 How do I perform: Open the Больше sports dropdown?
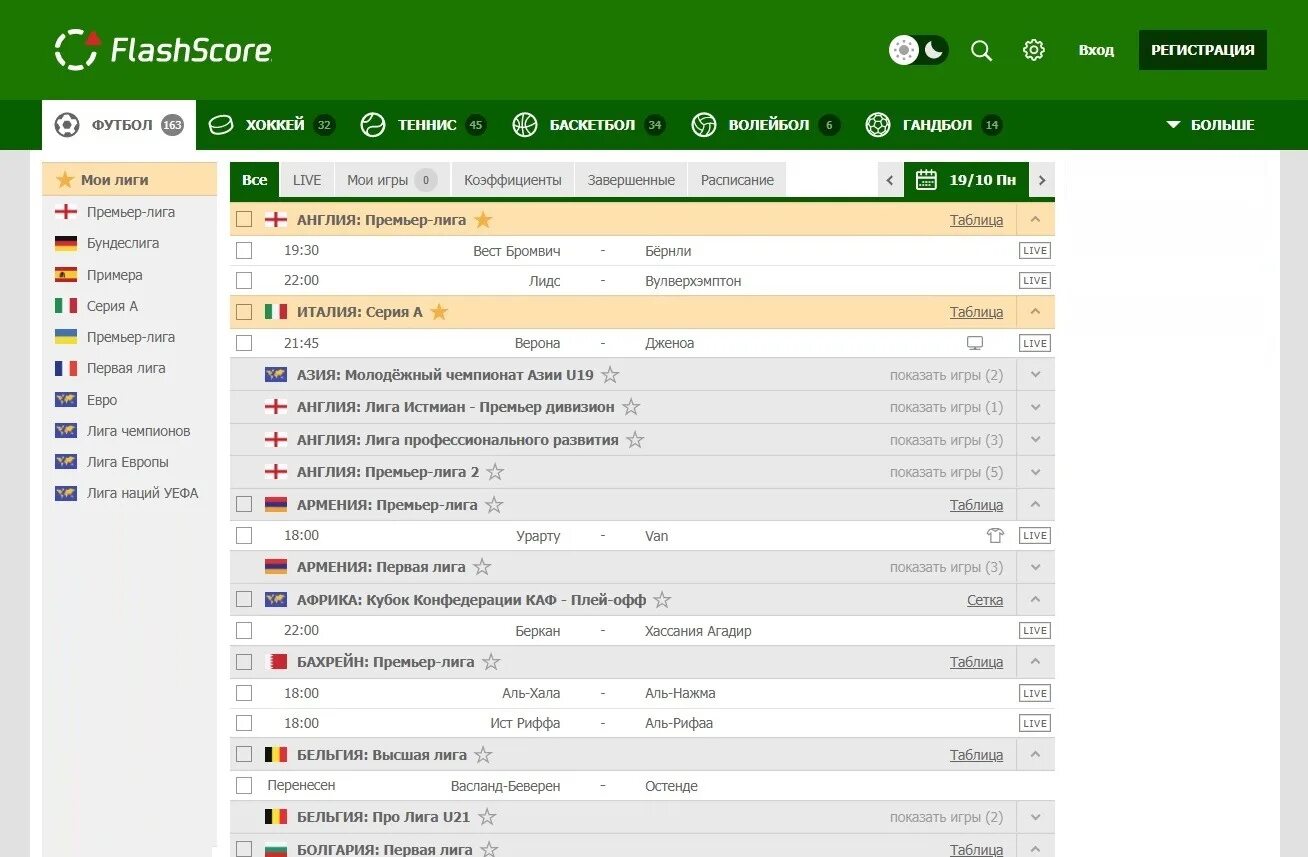pos(1210,125)
